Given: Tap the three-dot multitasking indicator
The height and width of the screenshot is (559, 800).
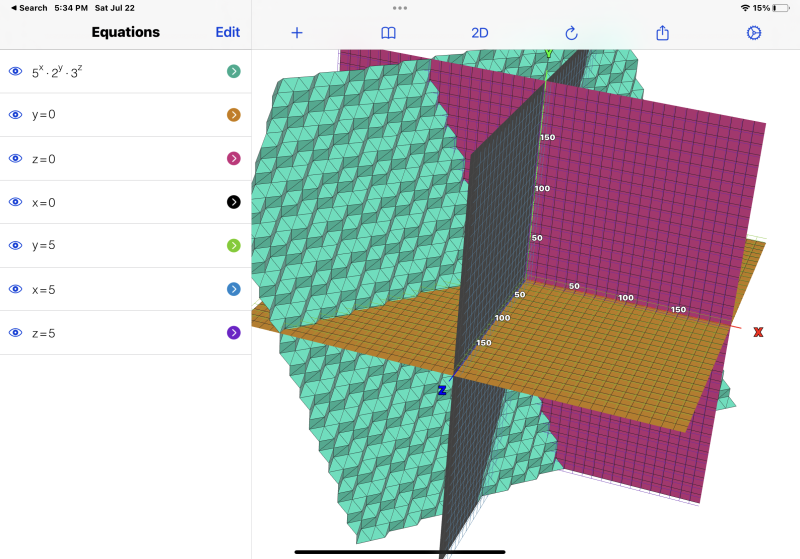Looking at the screenshot, I should (x=400, y=8).
